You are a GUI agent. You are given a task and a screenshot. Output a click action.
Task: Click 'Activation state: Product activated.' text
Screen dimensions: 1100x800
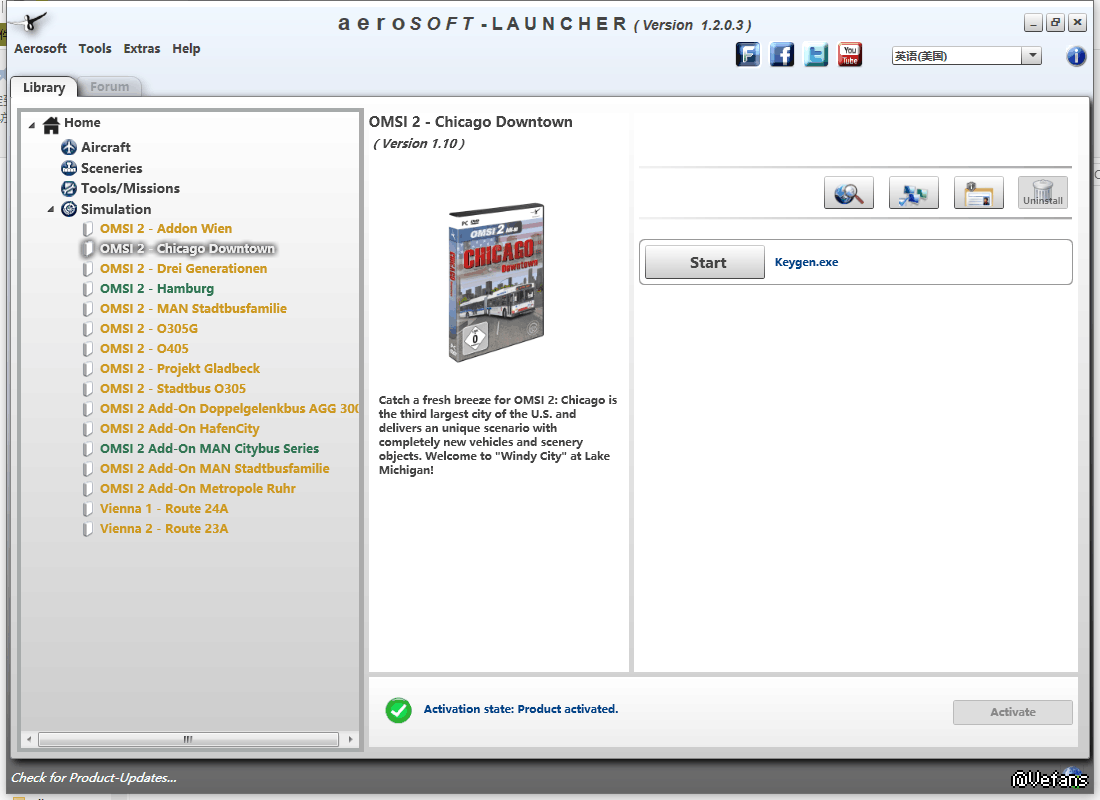click(x=521, y=709)
